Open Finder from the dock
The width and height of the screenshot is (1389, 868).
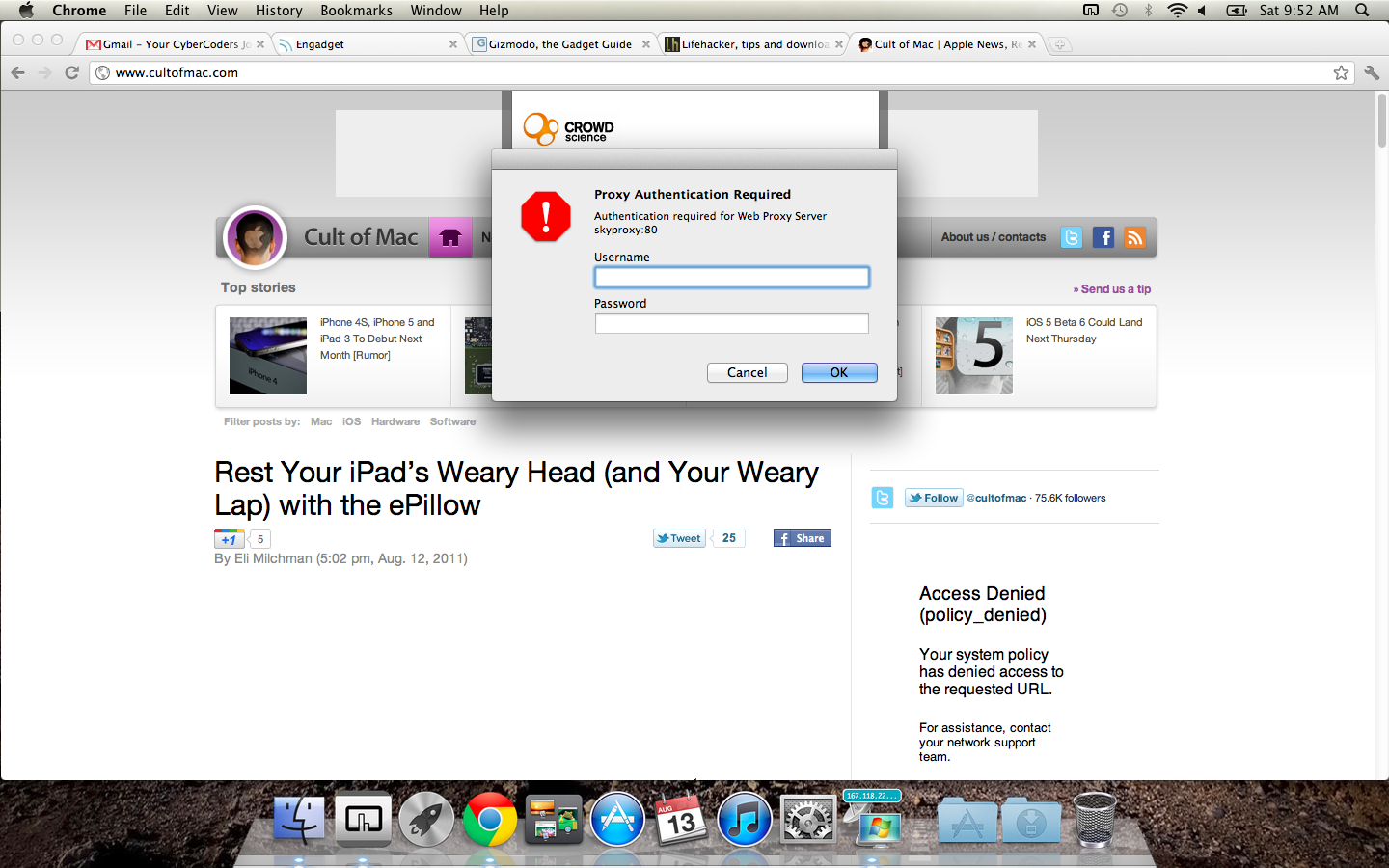coord(300,820)
